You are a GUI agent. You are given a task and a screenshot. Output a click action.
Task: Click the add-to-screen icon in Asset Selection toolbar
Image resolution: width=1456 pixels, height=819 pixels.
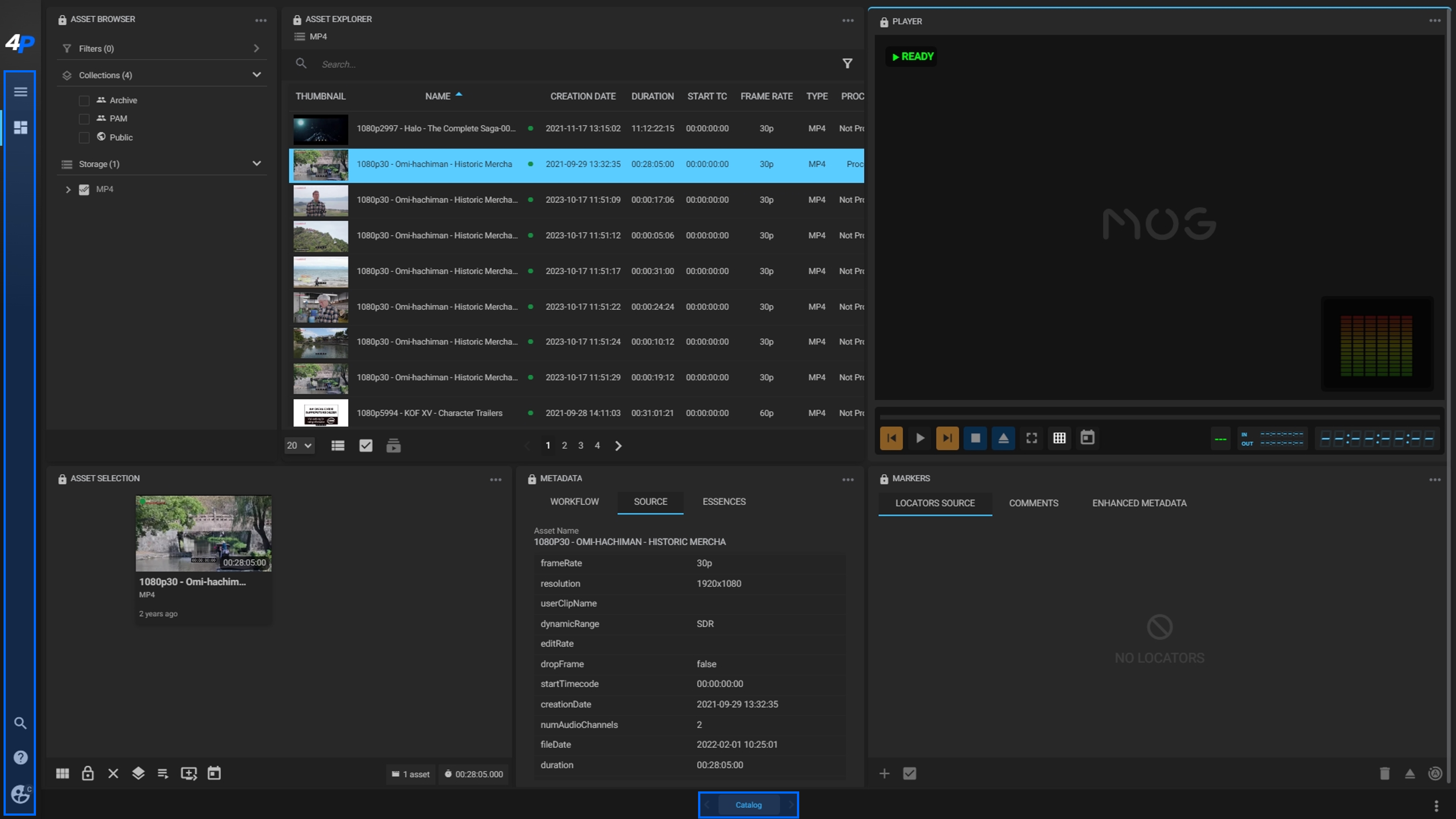click(x=189, y=773)
